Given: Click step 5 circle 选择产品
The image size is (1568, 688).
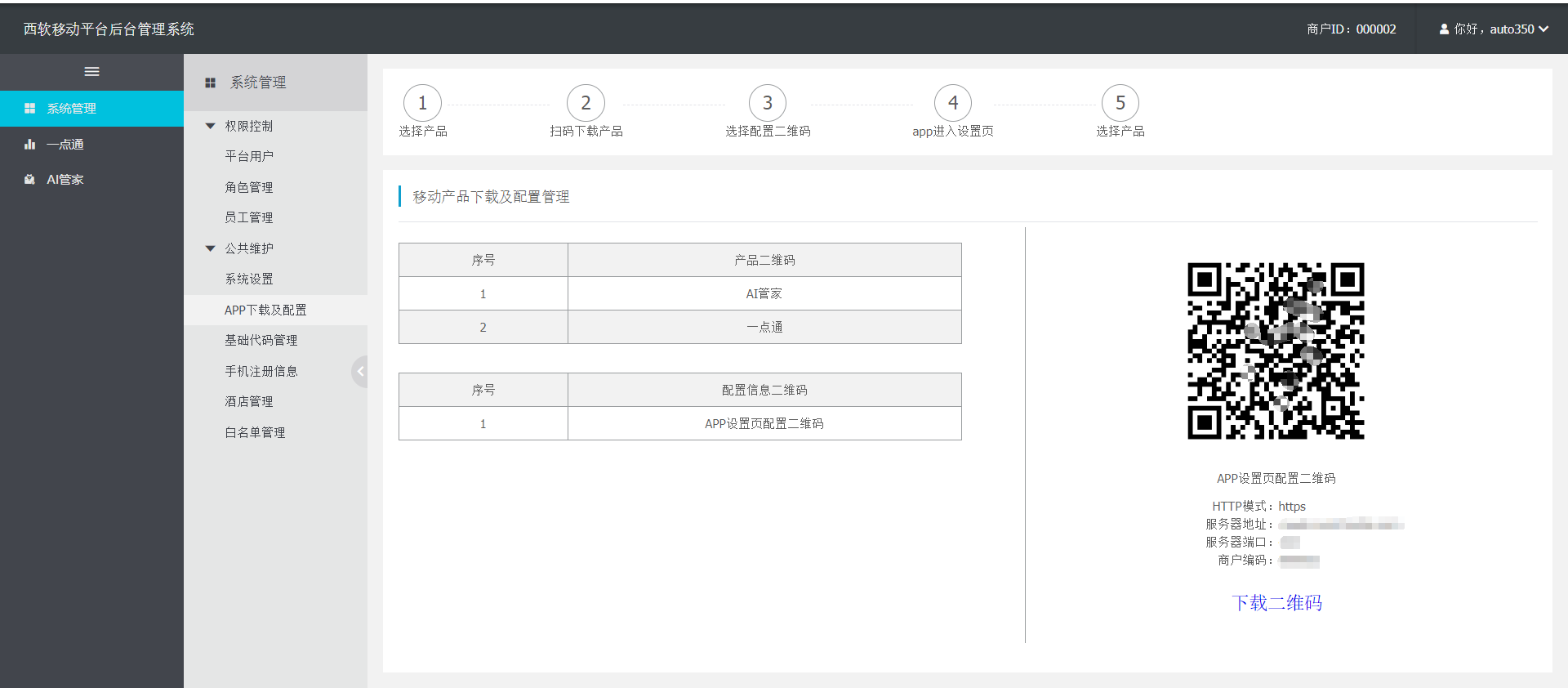Looking at the screenshot, I should click(1120, 103).
